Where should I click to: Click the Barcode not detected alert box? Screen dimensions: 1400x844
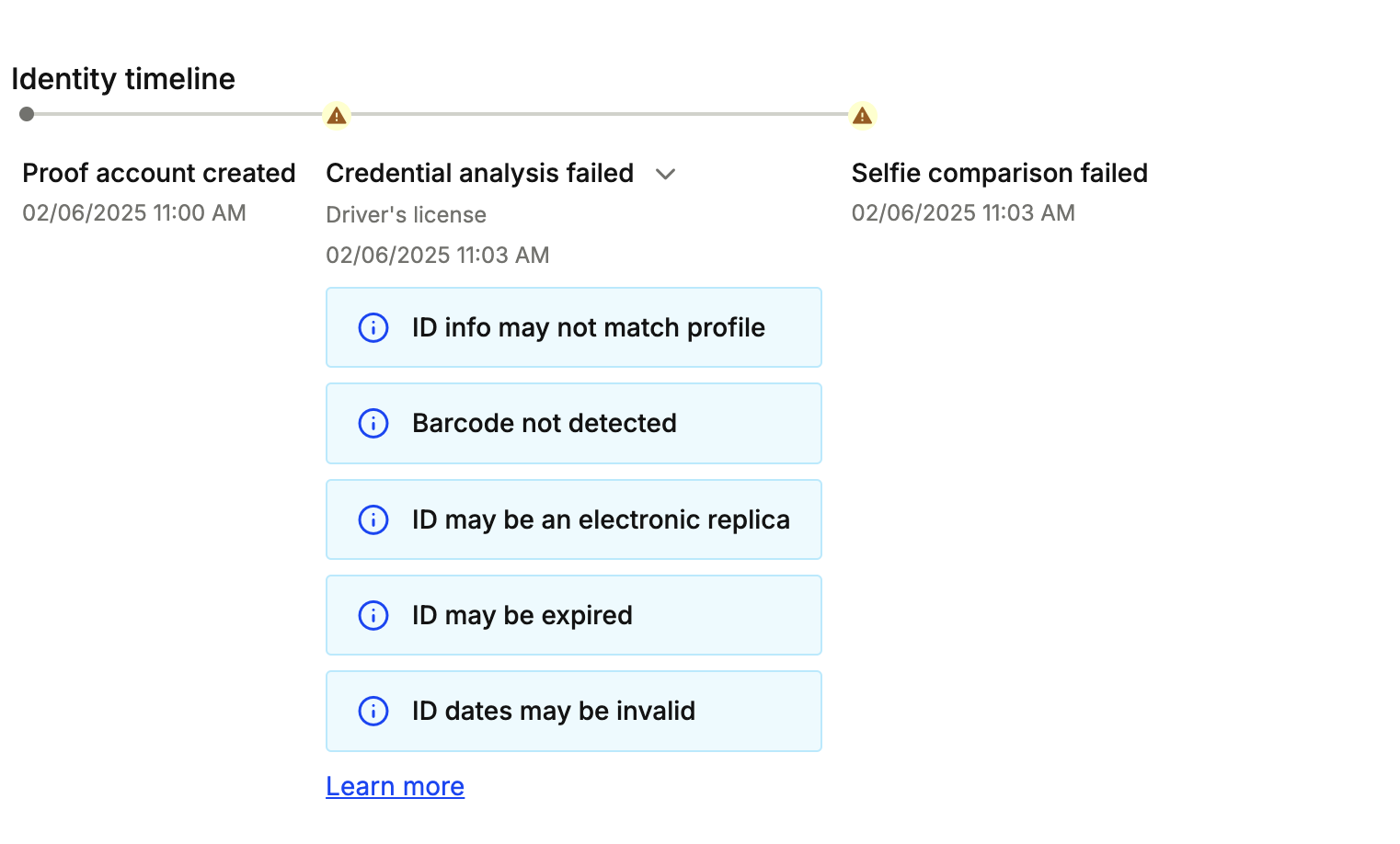(574, 423)
